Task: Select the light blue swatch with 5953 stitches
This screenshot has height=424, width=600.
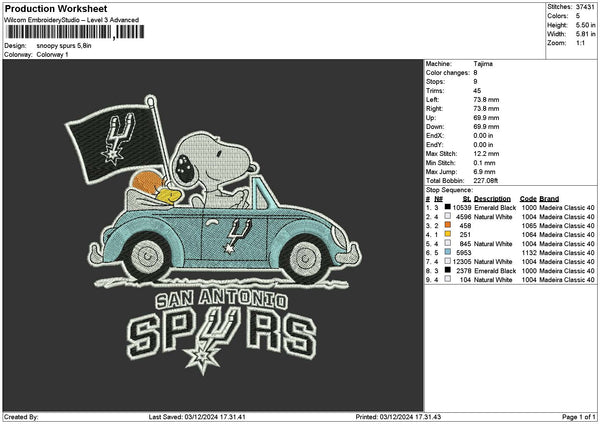Action: 447,252
